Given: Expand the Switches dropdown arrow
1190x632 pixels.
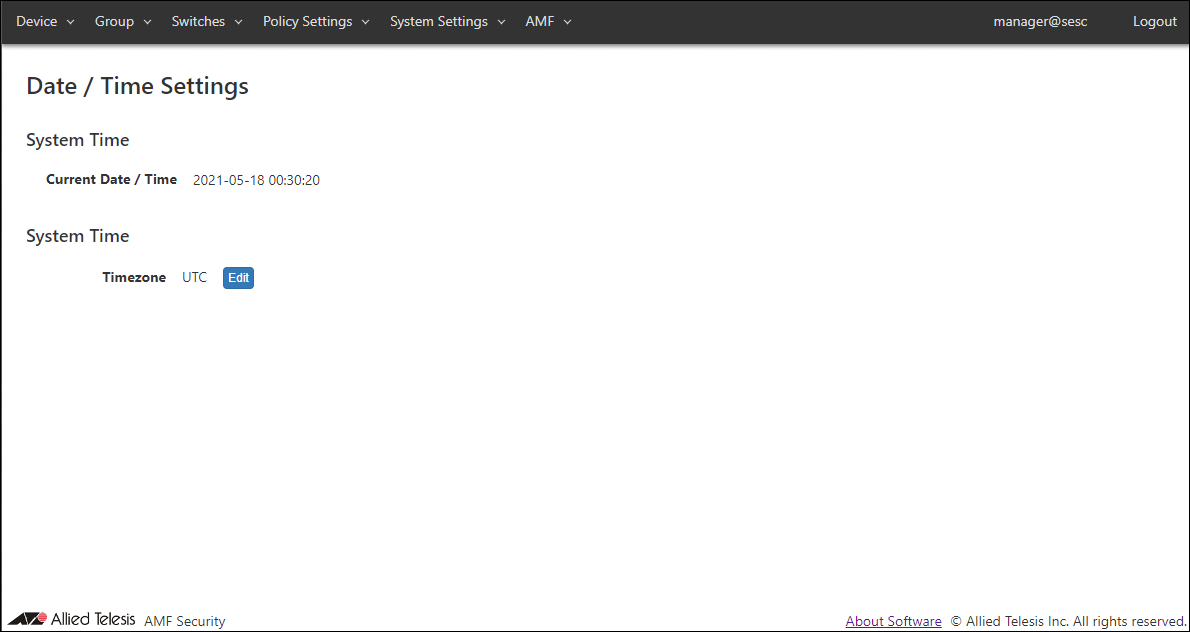Looking at the screenshot, I should click(239, 22).
